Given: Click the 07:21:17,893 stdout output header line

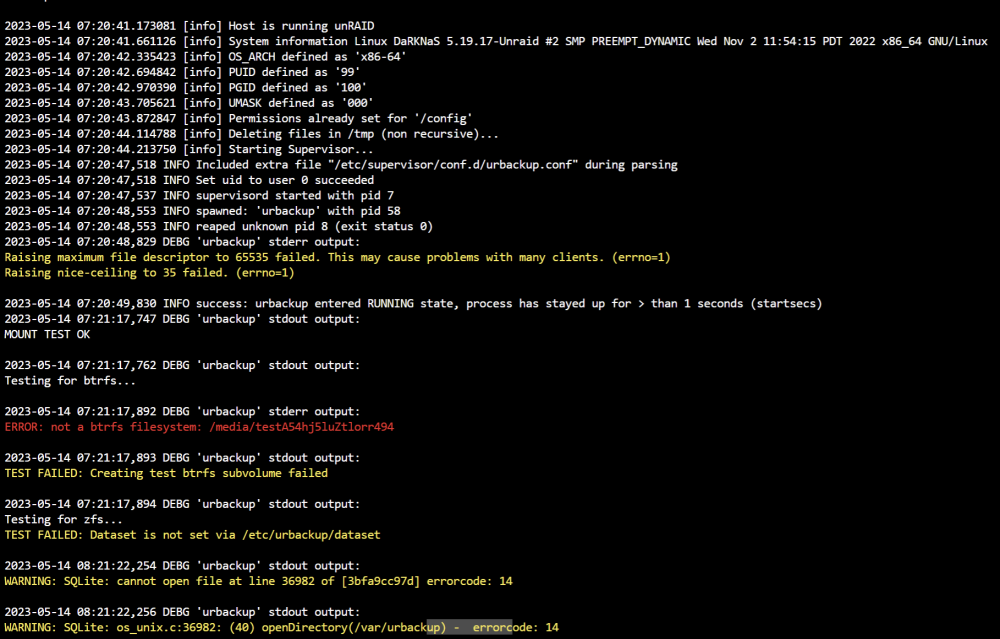Looking at the screenshot, I should pos(182,458).
